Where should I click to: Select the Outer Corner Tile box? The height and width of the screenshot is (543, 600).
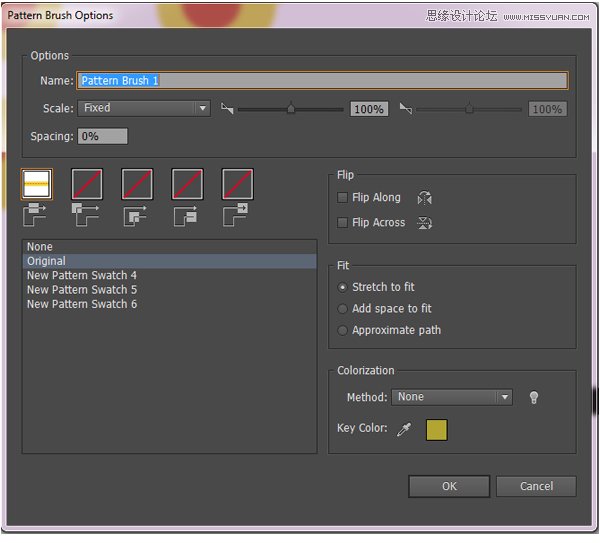tap(87, 184)
